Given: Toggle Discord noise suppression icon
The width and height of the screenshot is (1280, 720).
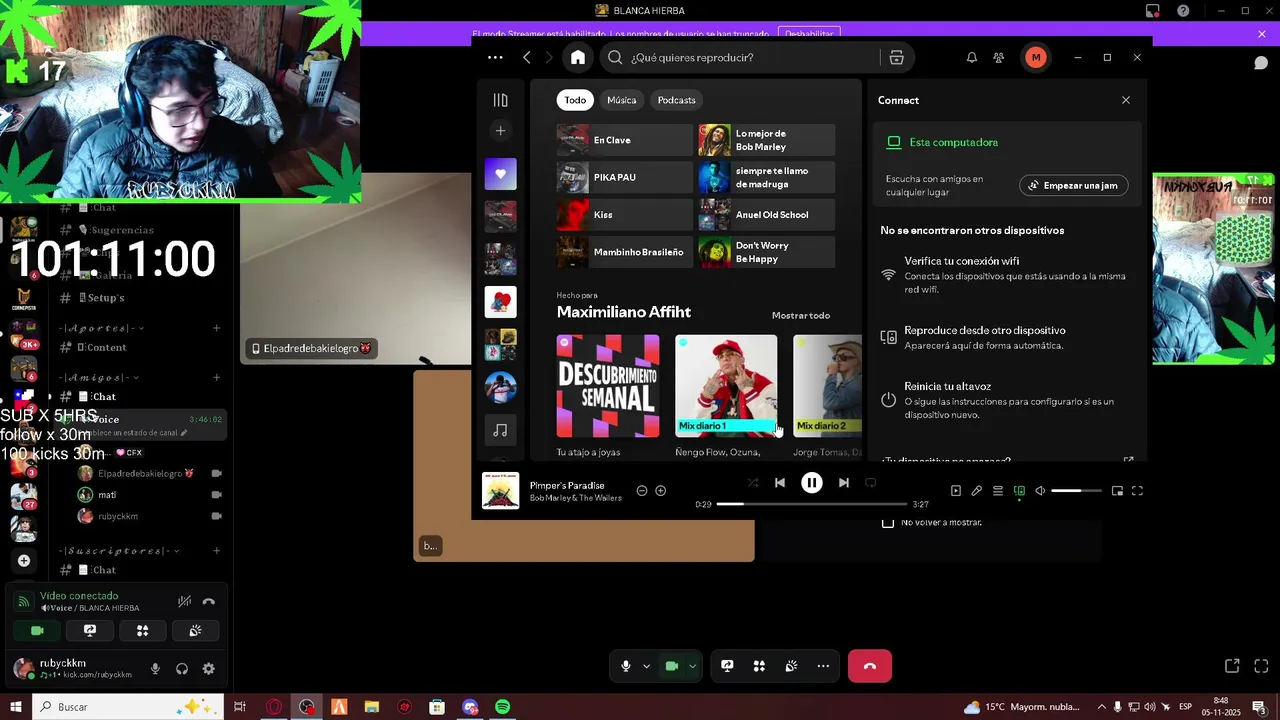Looking at the screenshot, I should point(184,602).
